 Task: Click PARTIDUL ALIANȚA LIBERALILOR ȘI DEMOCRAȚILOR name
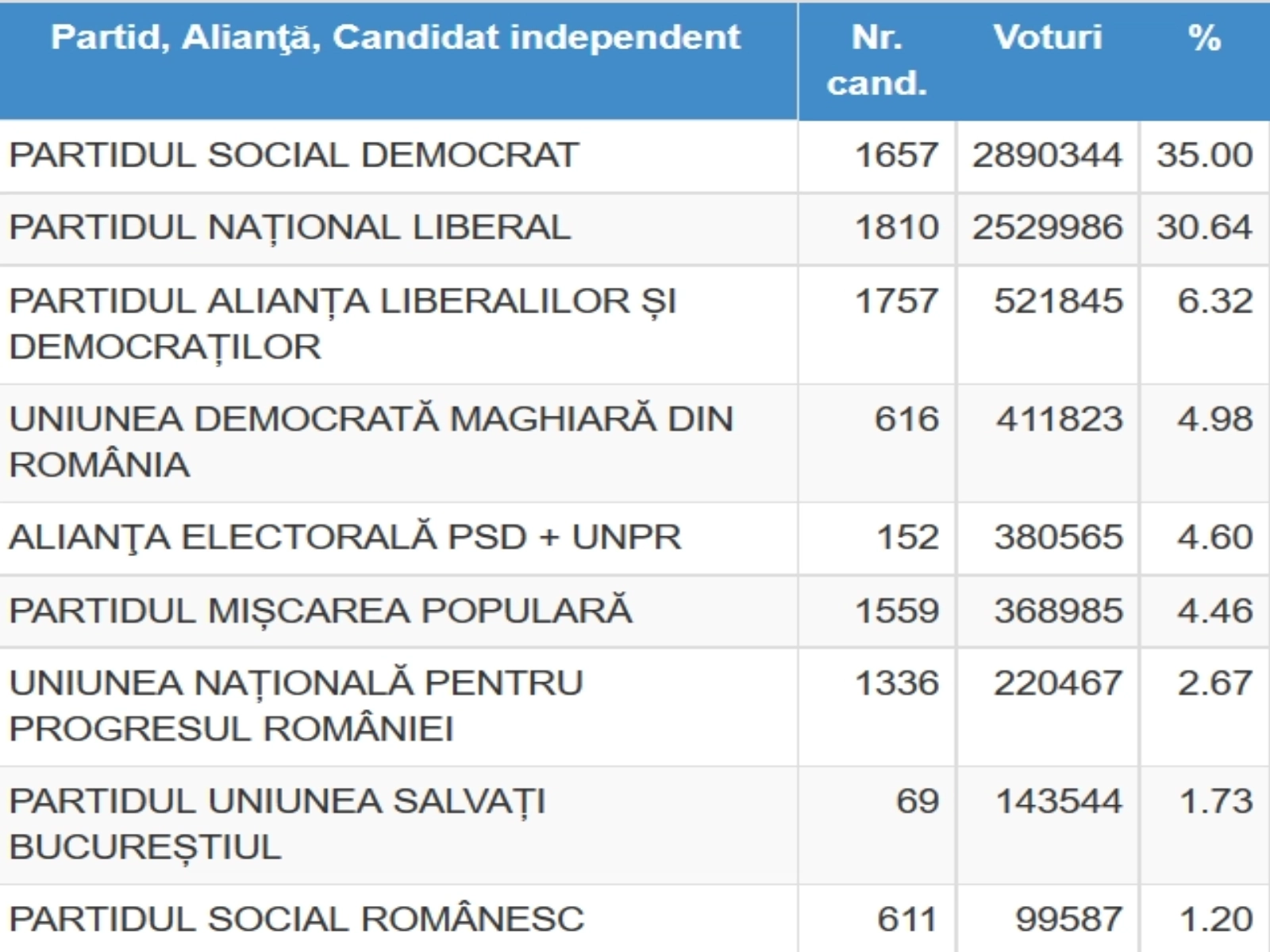(342, 324)
